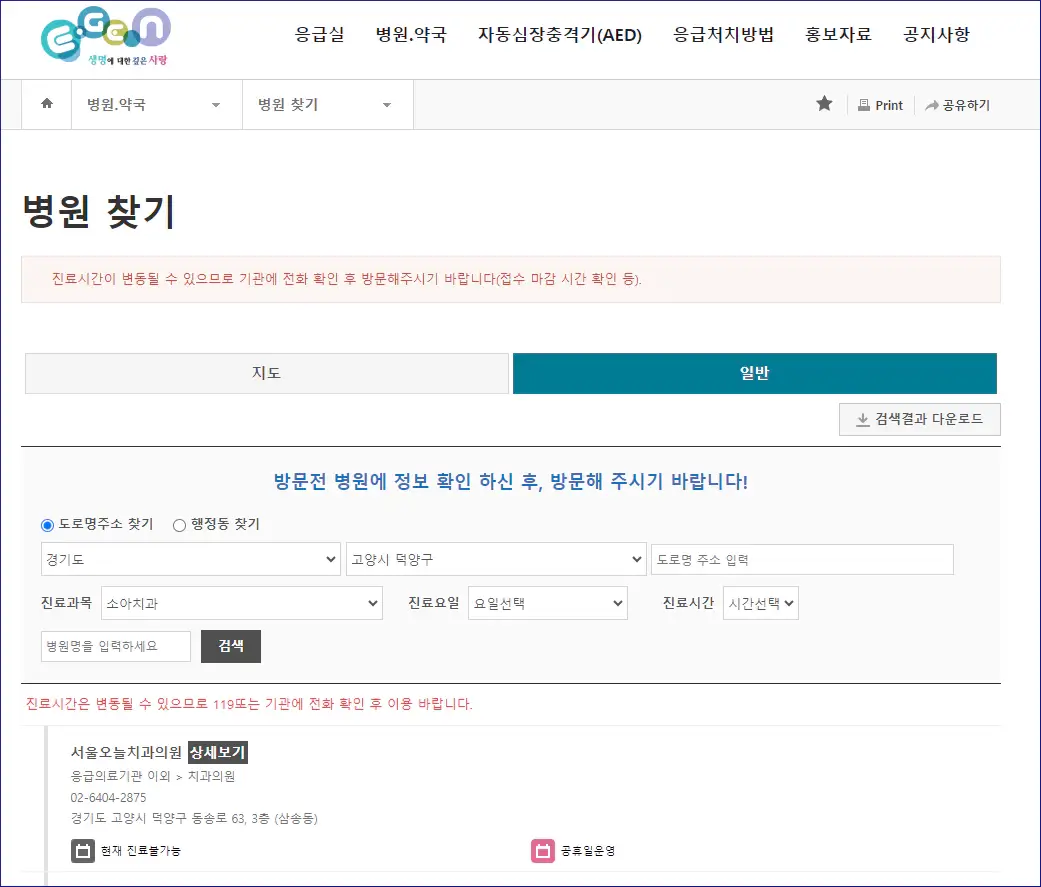Select 공지사항 from the top navigation

click(x=935, y=33)
